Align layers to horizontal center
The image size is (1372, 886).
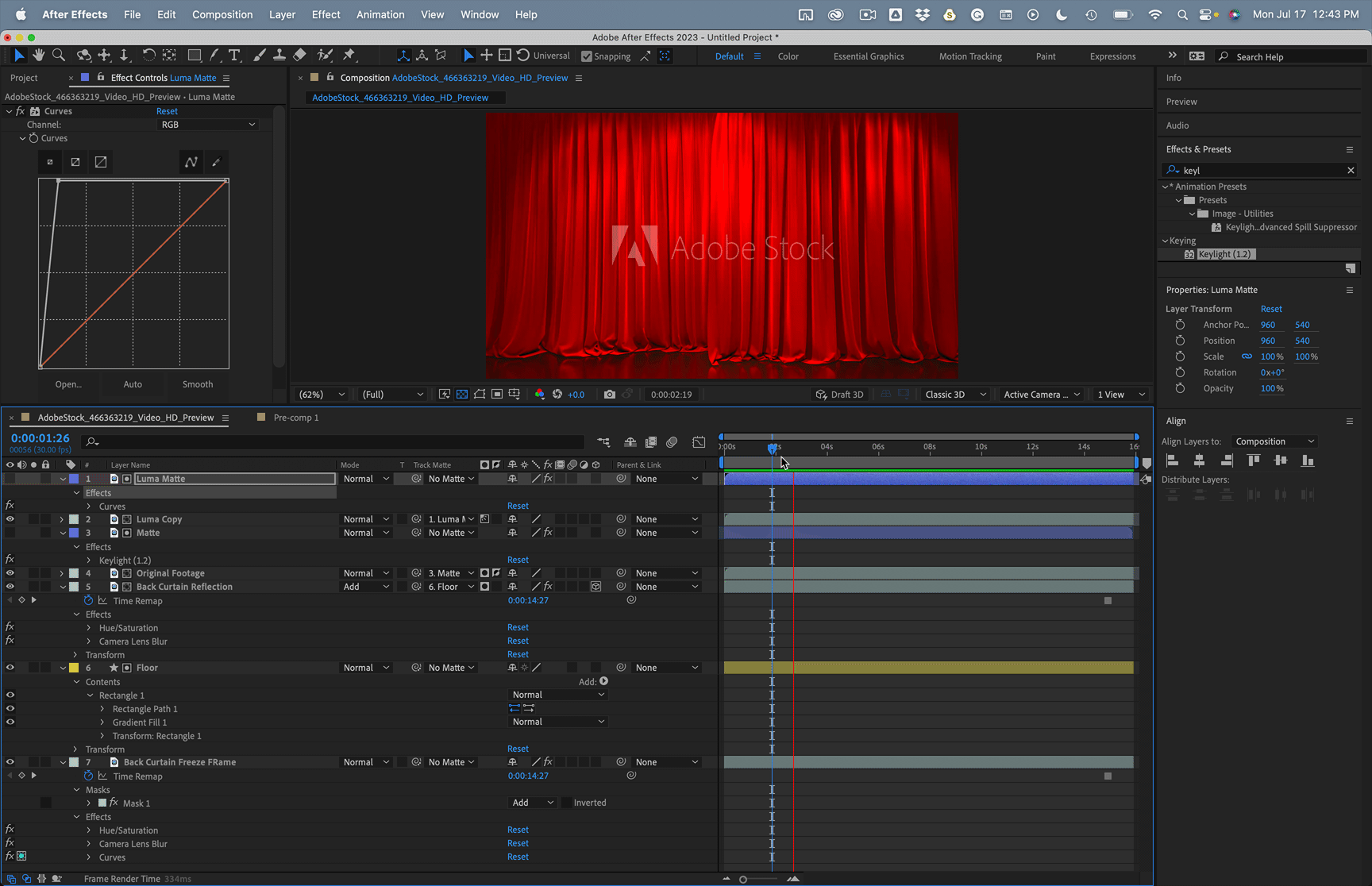tap(1200, 460)
